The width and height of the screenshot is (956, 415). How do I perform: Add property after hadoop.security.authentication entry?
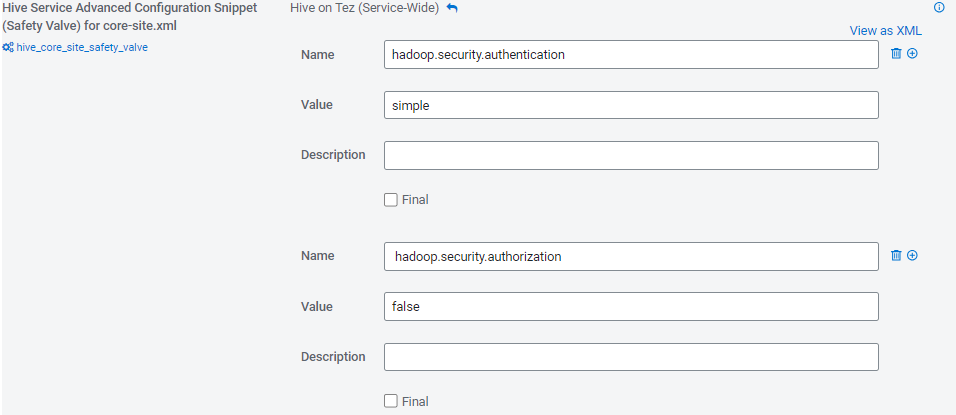point(912,53)
